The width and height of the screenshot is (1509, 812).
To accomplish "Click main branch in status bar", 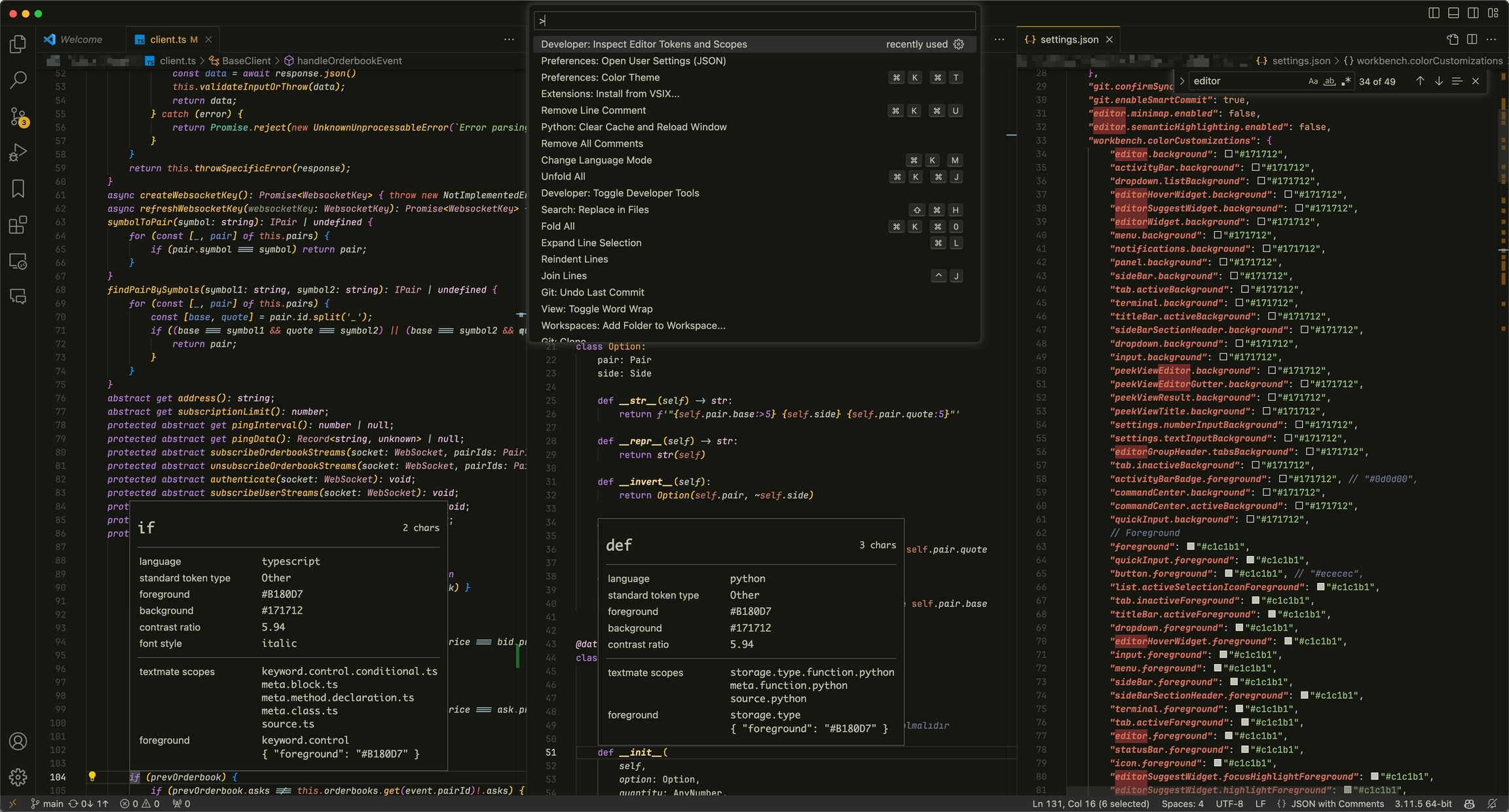I will (x=47, y=803).
